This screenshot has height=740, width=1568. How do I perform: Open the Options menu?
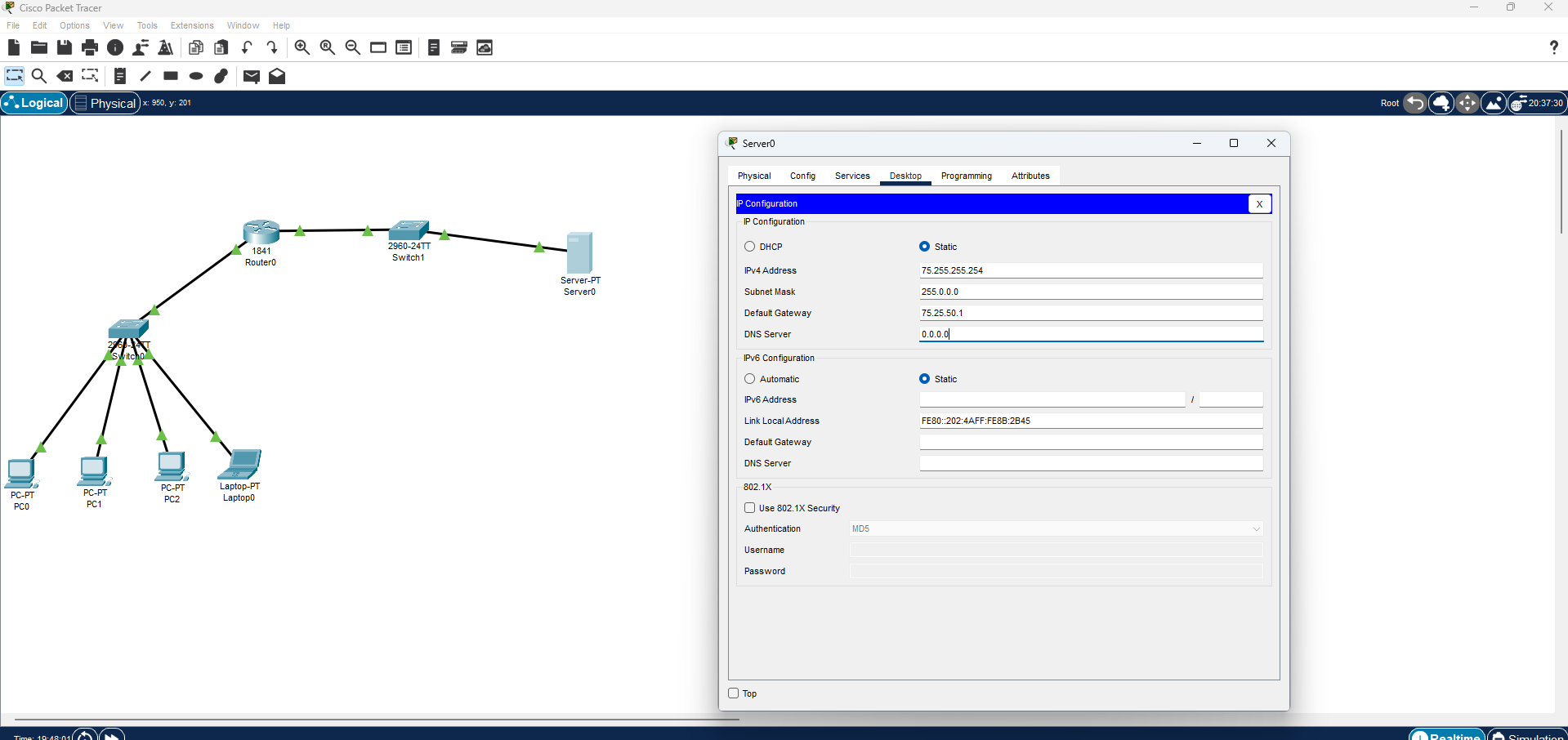pos(74,25)
